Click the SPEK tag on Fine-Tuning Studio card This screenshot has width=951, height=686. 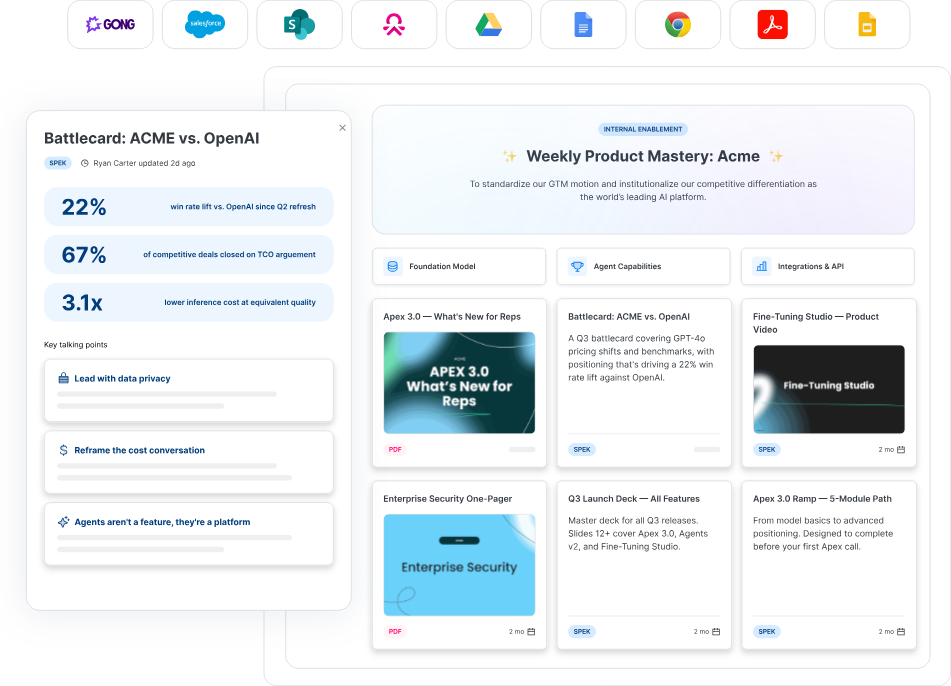(767, 449)
